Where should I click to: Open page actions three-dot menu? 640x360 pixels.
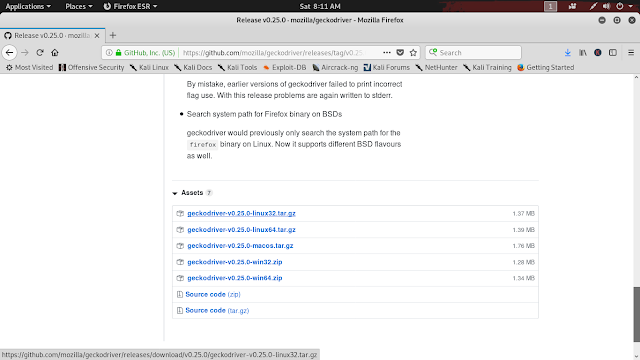tap(387, 53)
